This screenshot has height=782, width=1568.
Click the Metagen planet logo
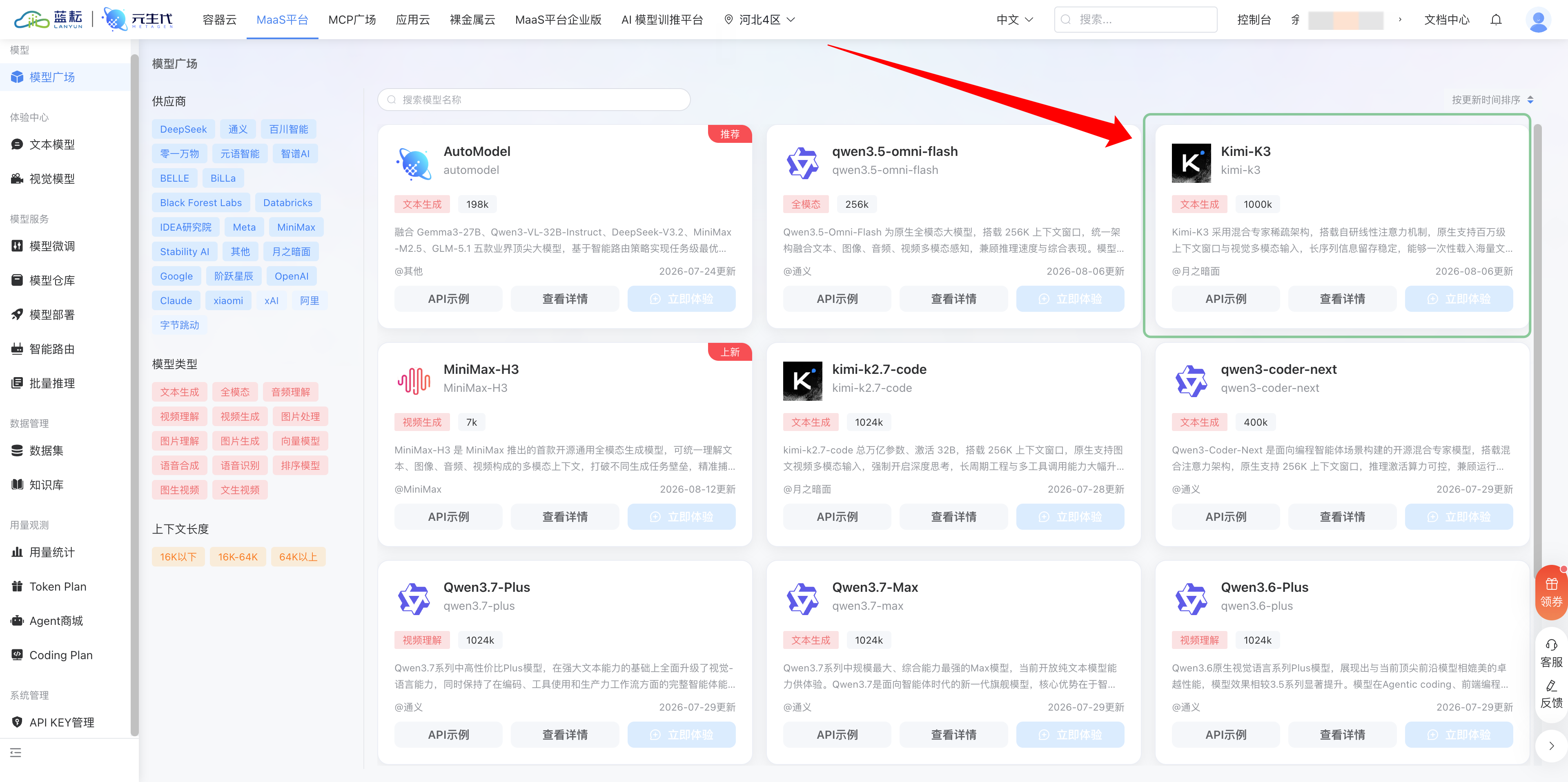138,20
